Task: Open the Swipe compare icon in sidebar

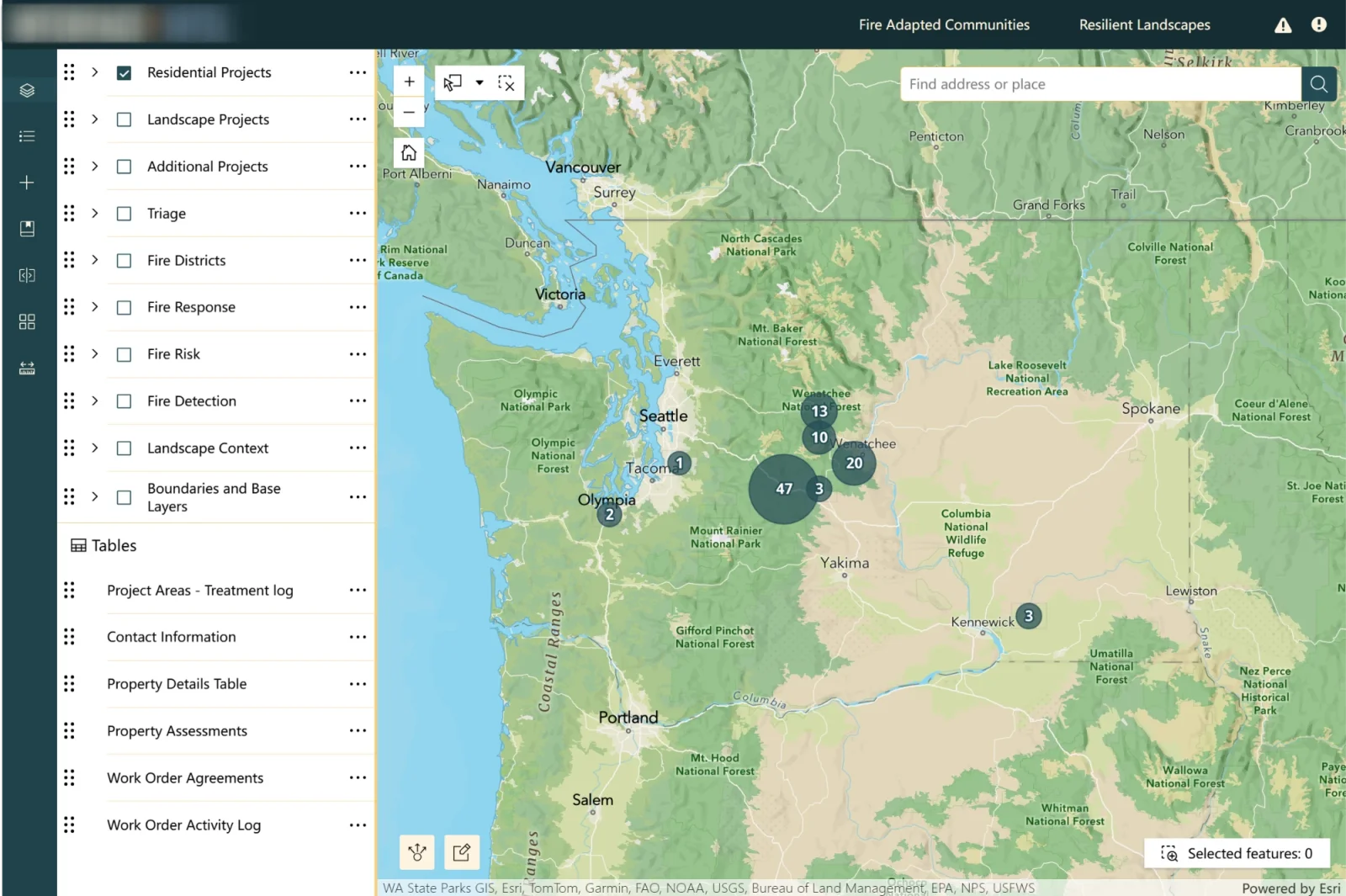Action: click(x=27, y=275)
